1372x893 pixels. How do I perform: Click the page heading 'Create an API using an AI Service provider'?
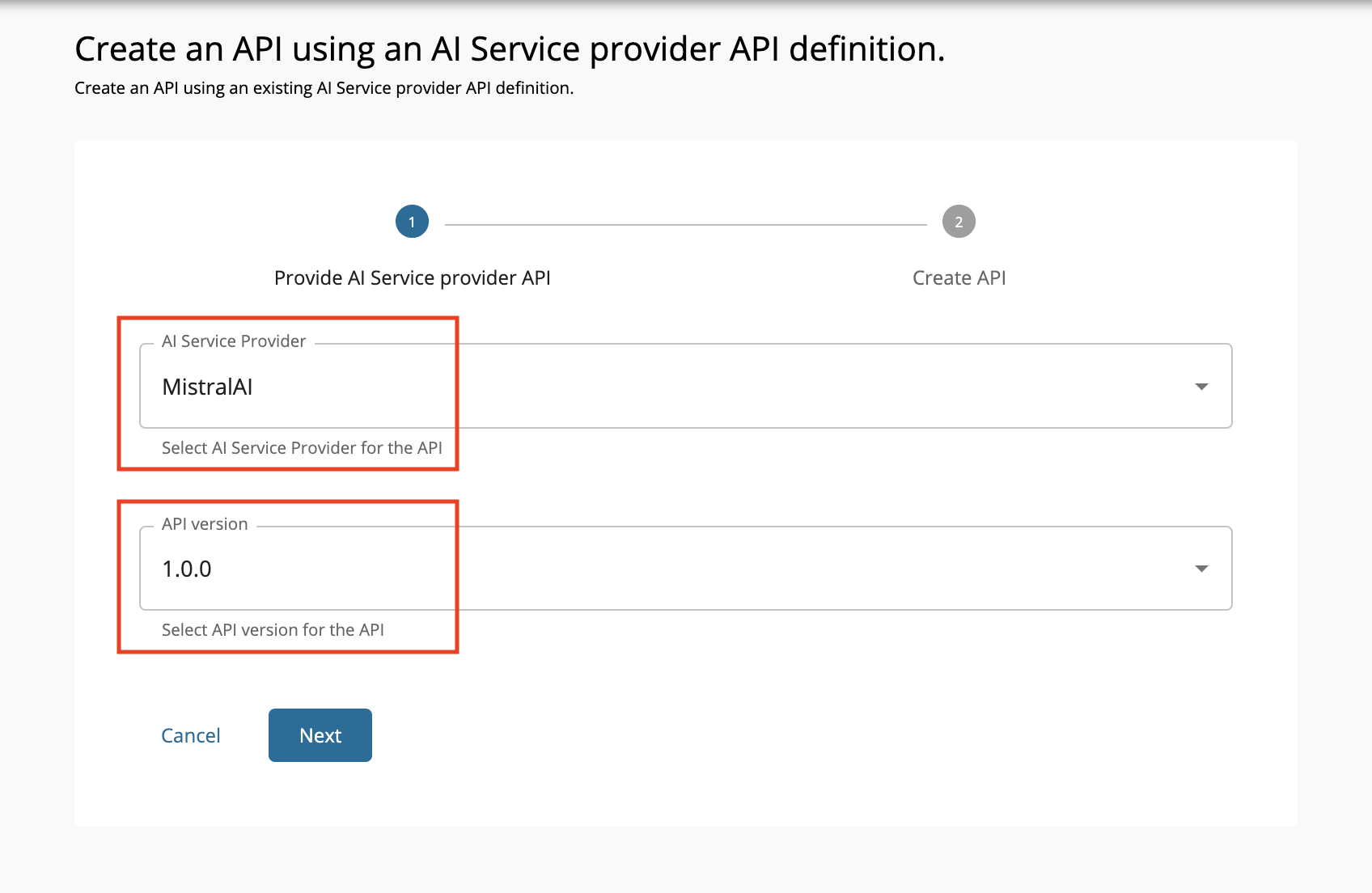click(510, 49)
